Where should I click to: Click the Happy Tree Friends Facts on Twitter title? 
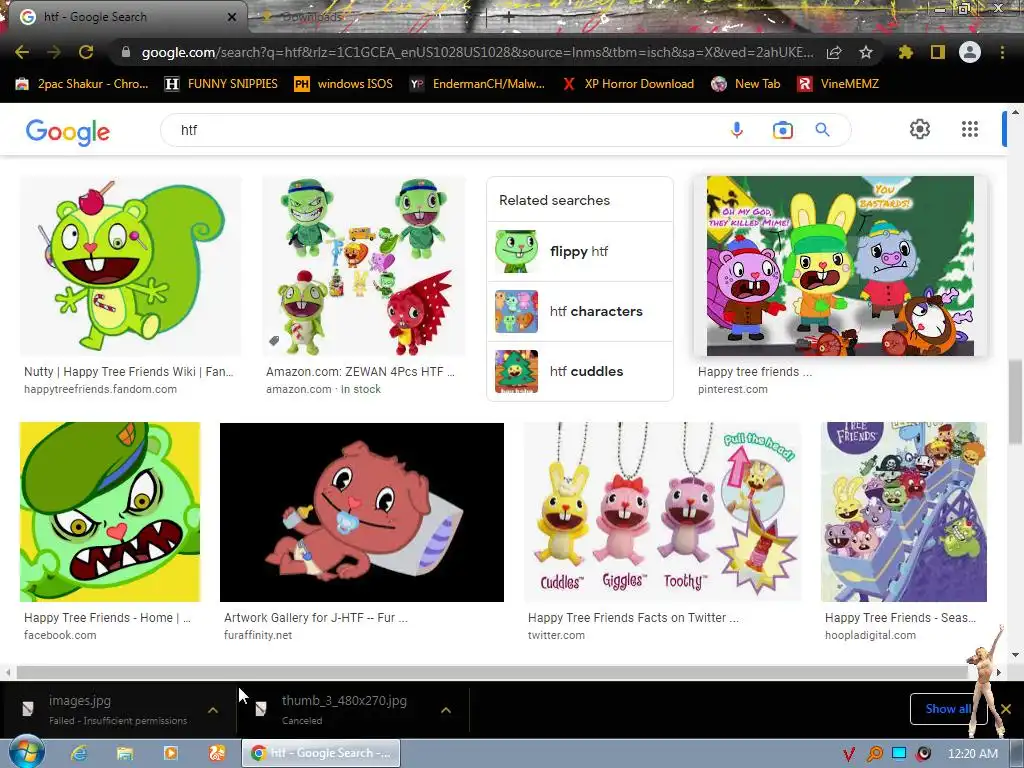tap(633, 618)
